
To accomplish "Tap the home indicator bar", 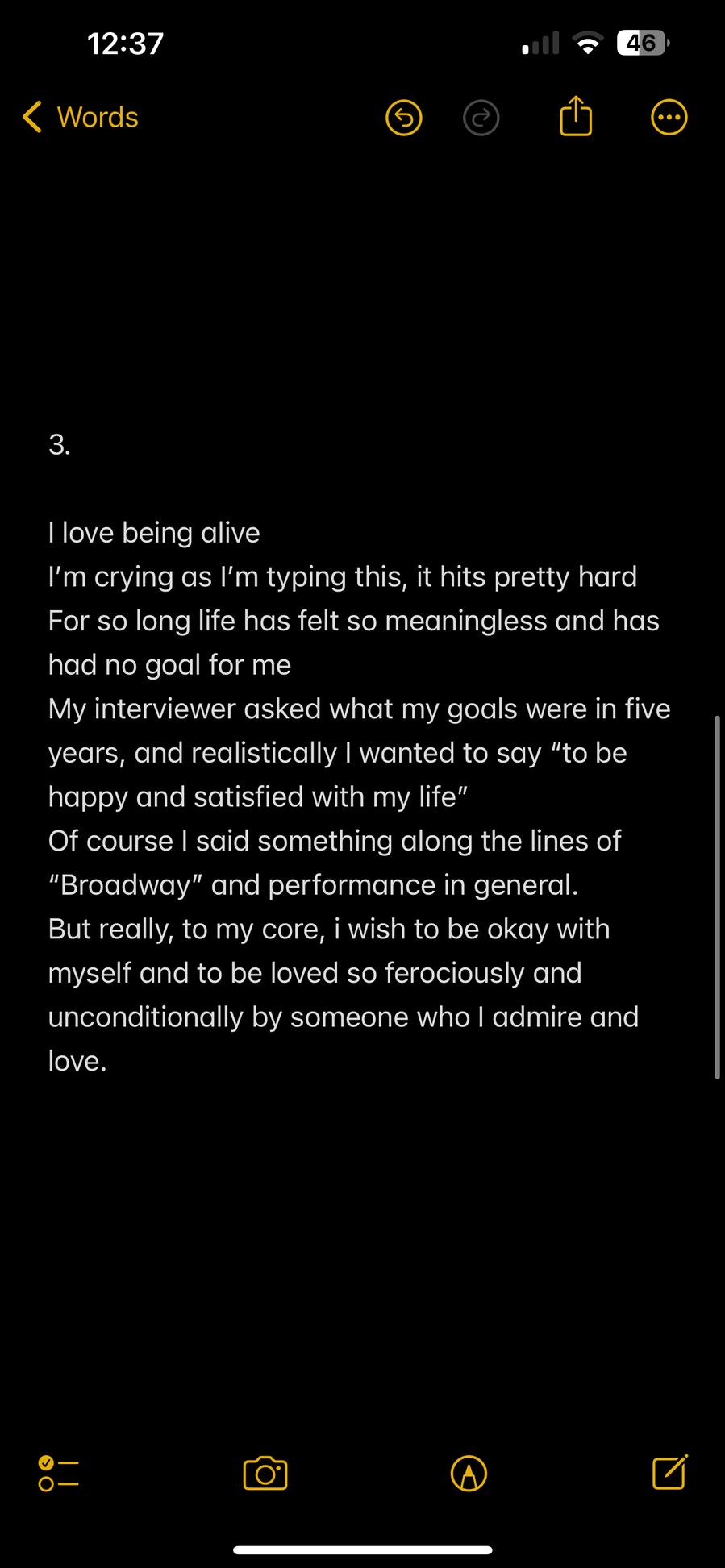I will click(x=362, y=1549).
